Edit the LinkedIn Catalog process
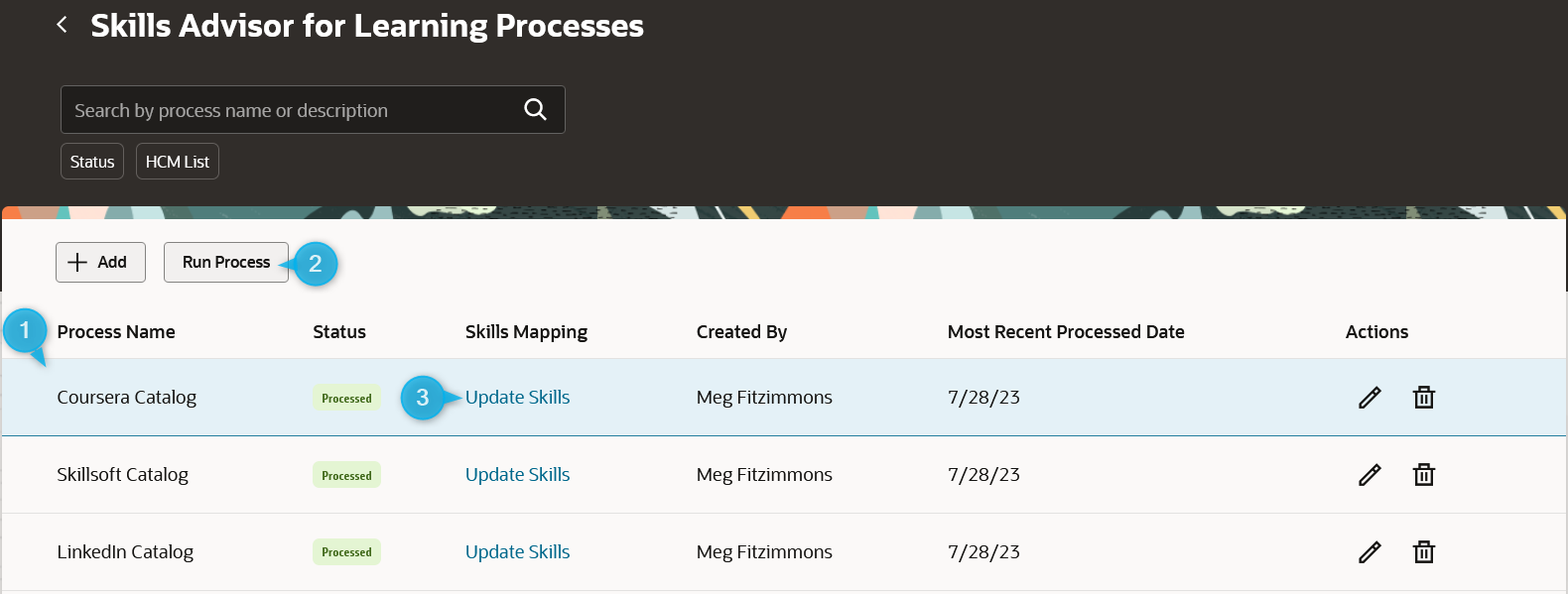The height and width of the screenshot is (594, 1568). point(1370,552)
